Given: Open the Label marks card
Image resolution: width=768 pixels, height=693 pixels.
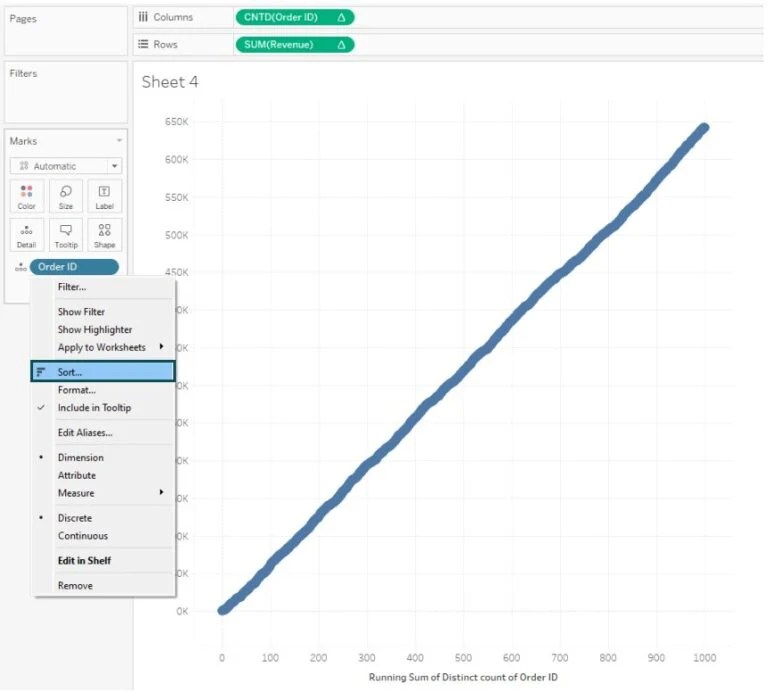Looking at the screenshot, I should tap(104, 197).
